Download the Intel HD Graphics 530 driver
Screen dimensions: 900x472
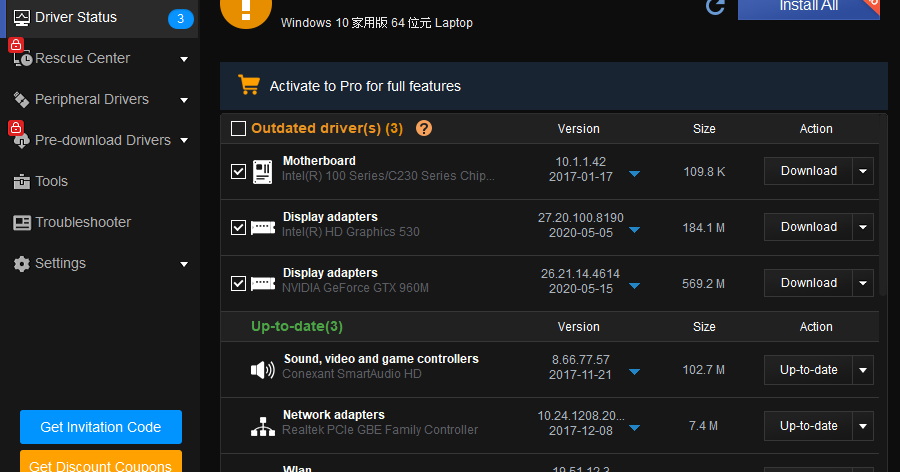click(x=808, y=227)
